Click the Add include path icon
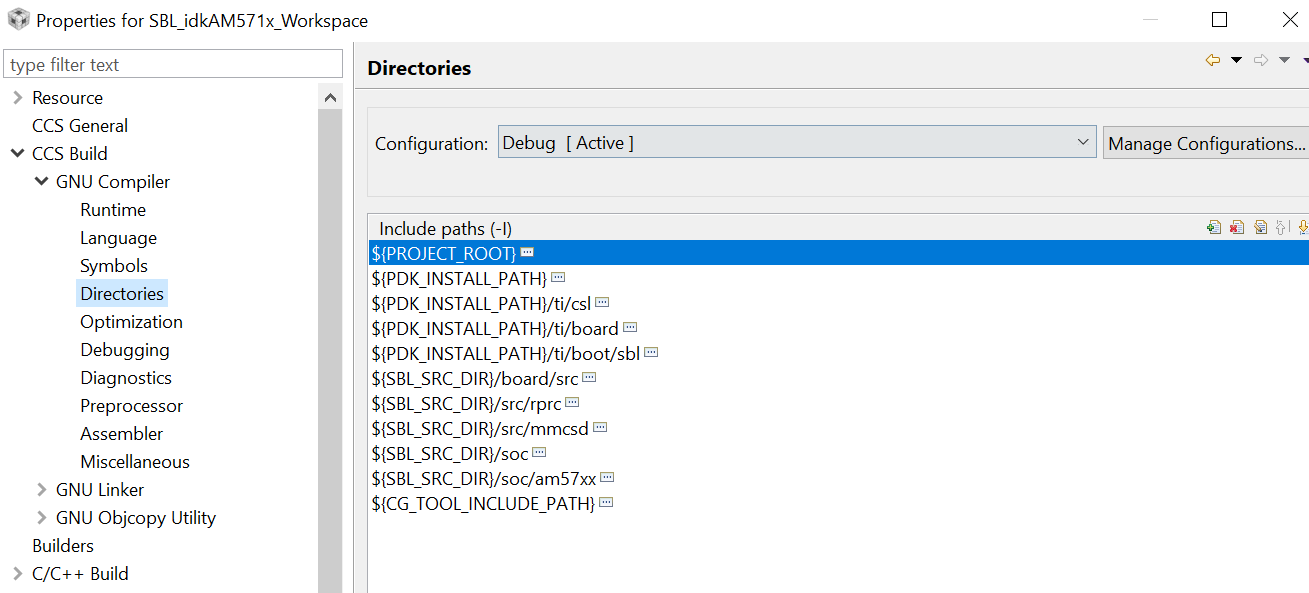This screenshot has width=1309, height=593. point(1214,228)
